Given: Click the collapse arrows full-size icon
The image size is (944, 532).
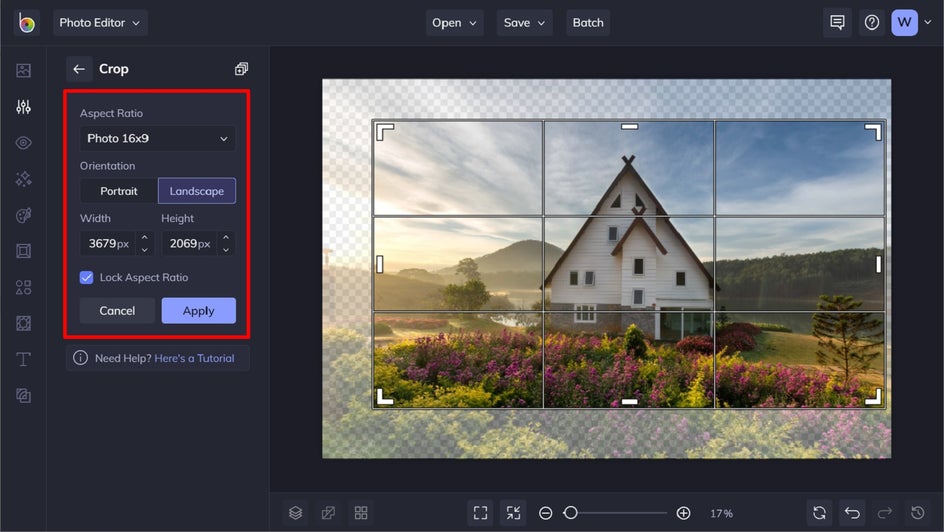Looking at the screenshot, I should [514, 513].
